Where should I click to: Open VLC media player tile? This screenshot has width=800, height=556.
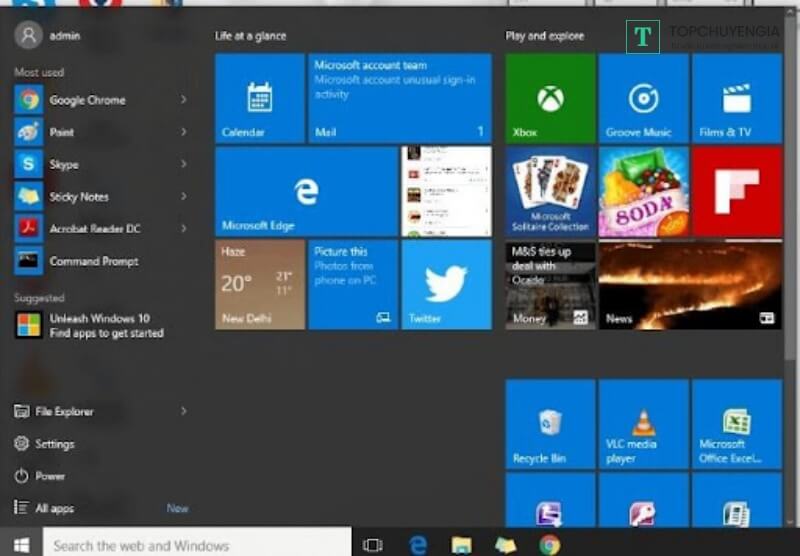pyautogui.click(x=643, y=424)
